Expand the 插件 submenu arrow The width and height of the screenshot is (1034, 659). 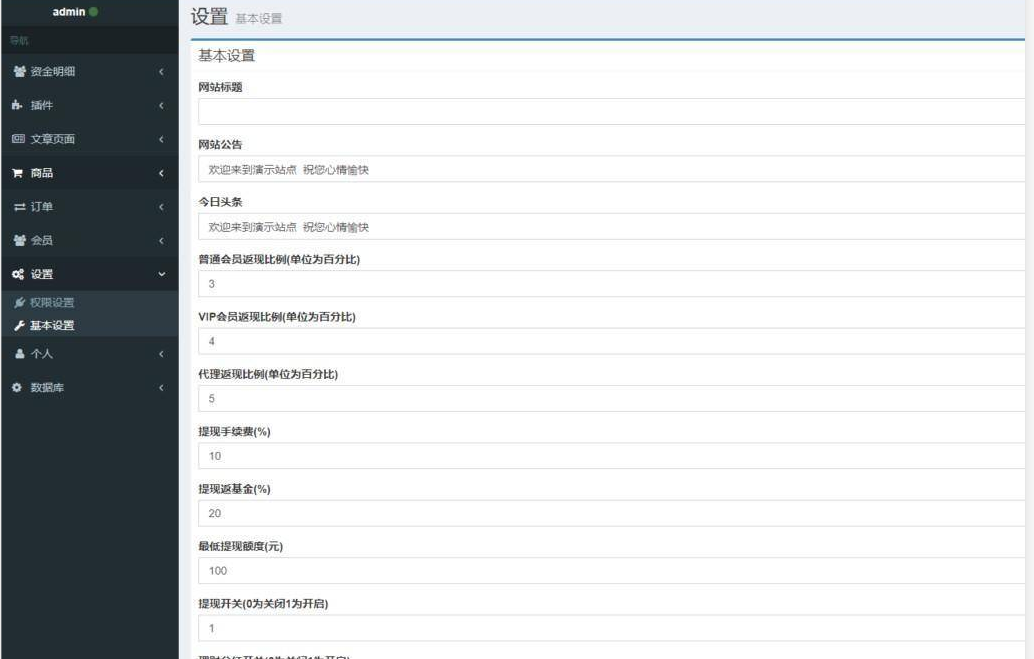161,105
